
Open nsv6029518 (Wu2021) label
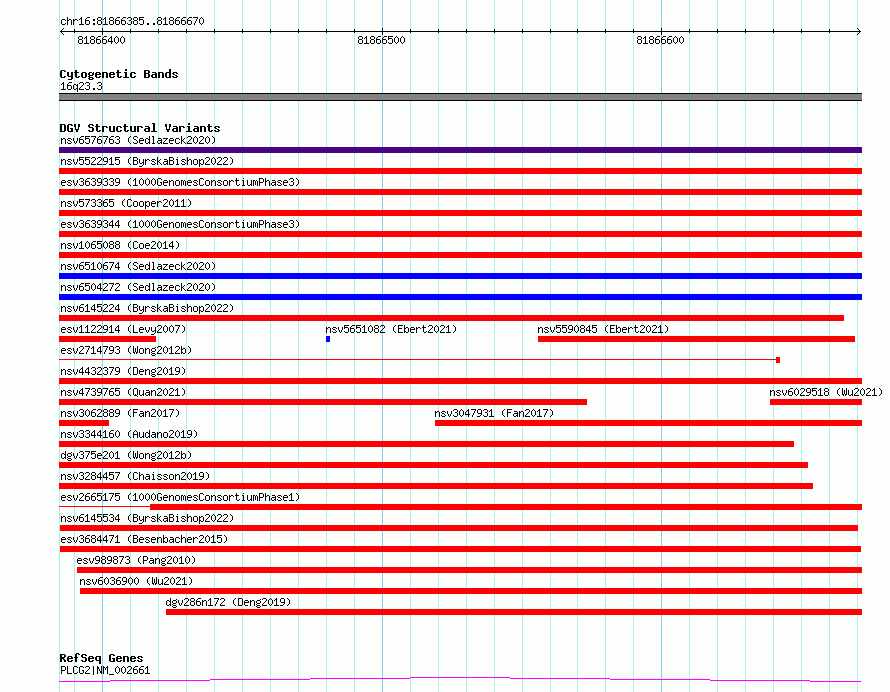pyautogui.click(x=826, y=392)
